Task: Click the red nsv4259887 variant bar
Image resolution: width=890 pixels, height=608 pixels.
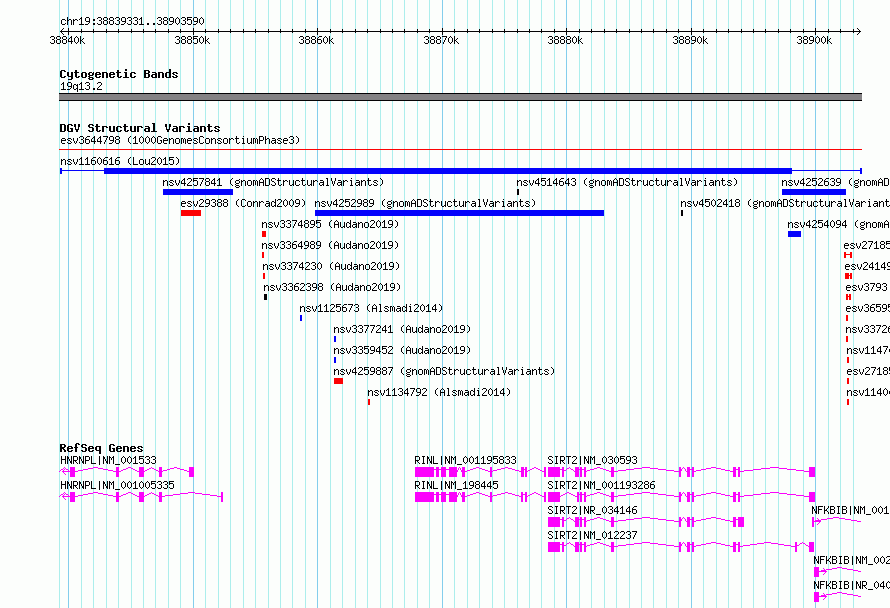Action: click(338, 381)
